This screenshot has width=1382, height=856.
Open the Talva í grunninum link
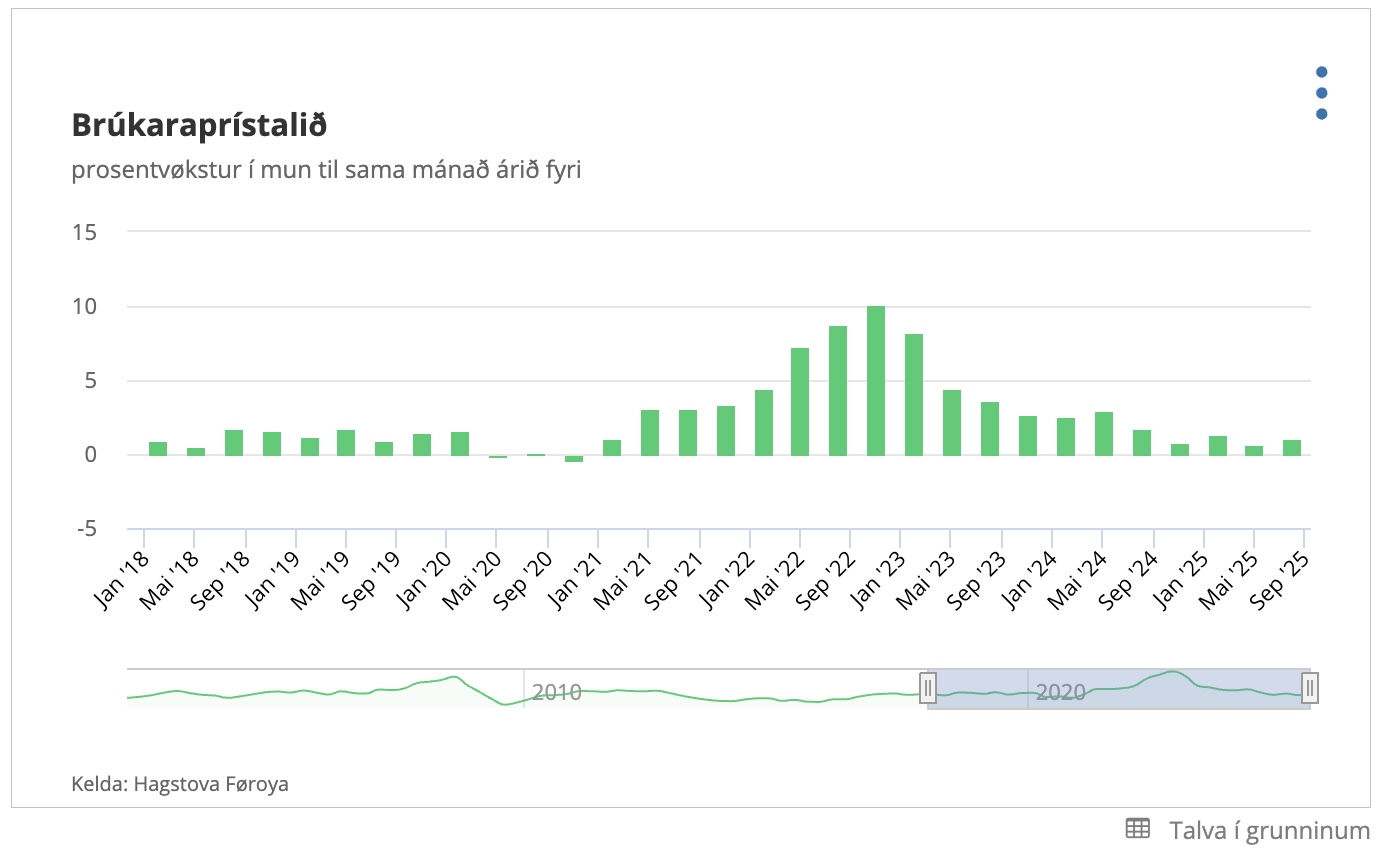1269,829
